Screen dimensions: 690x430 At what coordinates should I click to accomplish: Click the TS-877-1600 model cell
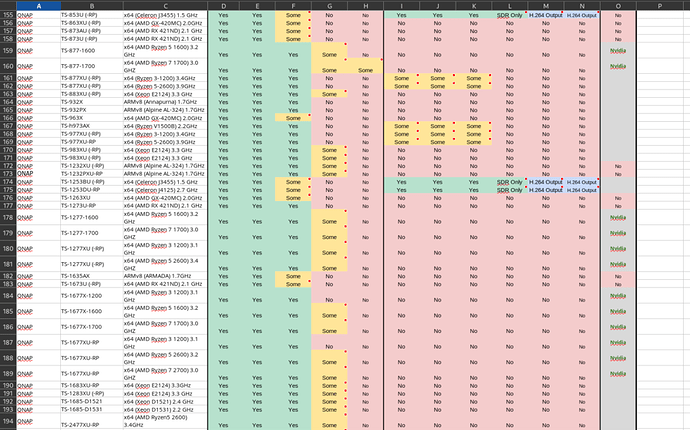click(x=92, y=51)
